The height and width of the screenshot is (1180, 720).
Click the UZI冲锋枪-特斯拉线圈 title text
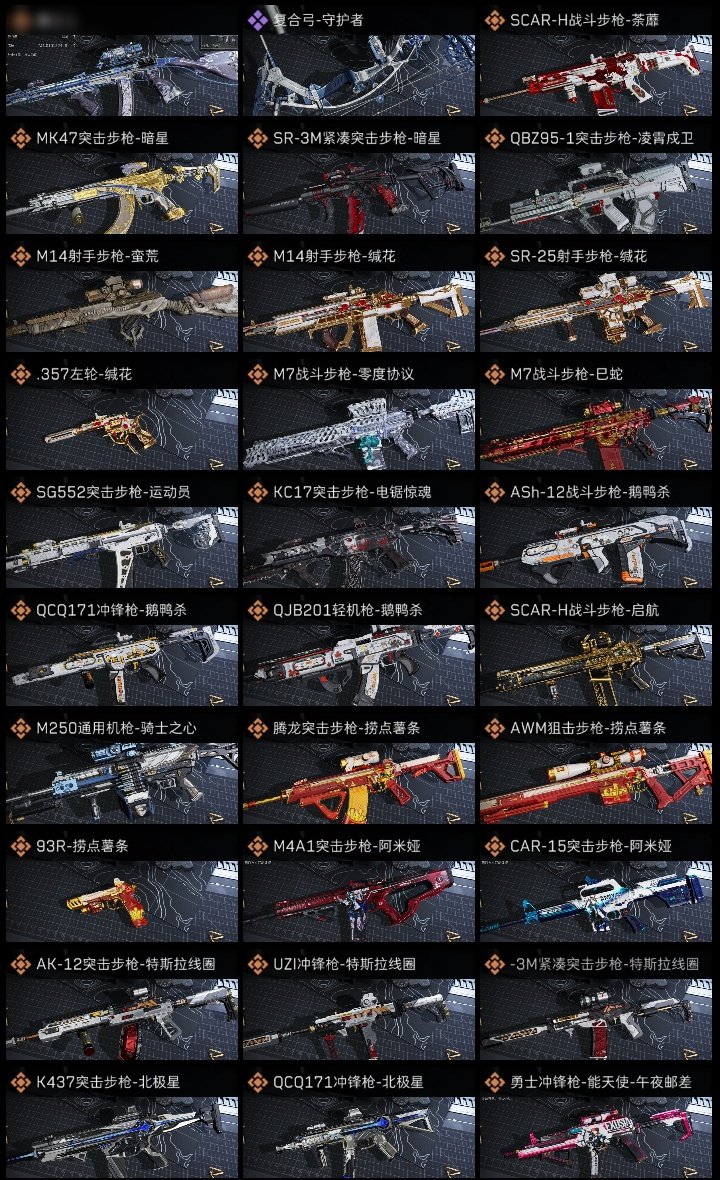tap(345, 964)
